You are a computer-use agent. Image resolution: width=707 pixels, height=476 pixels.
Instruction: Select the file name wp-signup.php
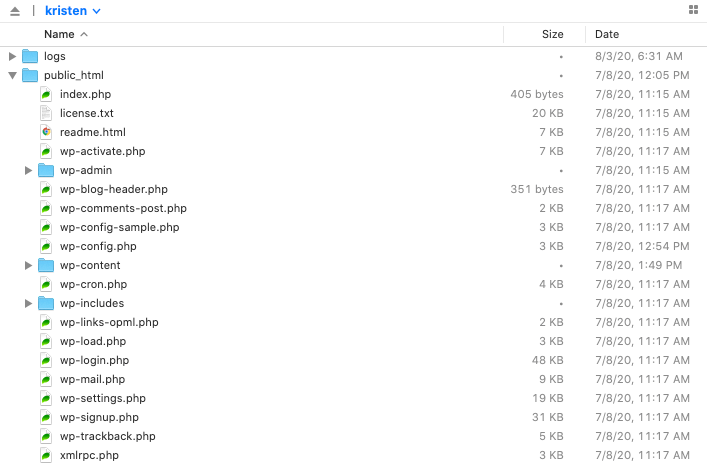point(99,417)
